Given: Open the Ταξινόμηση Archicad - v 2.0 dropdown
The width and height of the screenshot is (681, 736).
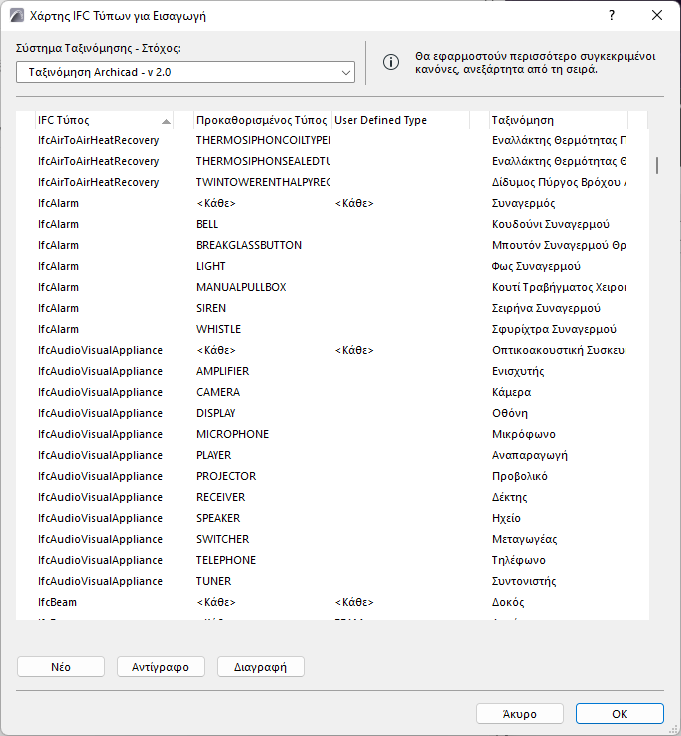Looking at the screenshot, I should coord(185,72).
